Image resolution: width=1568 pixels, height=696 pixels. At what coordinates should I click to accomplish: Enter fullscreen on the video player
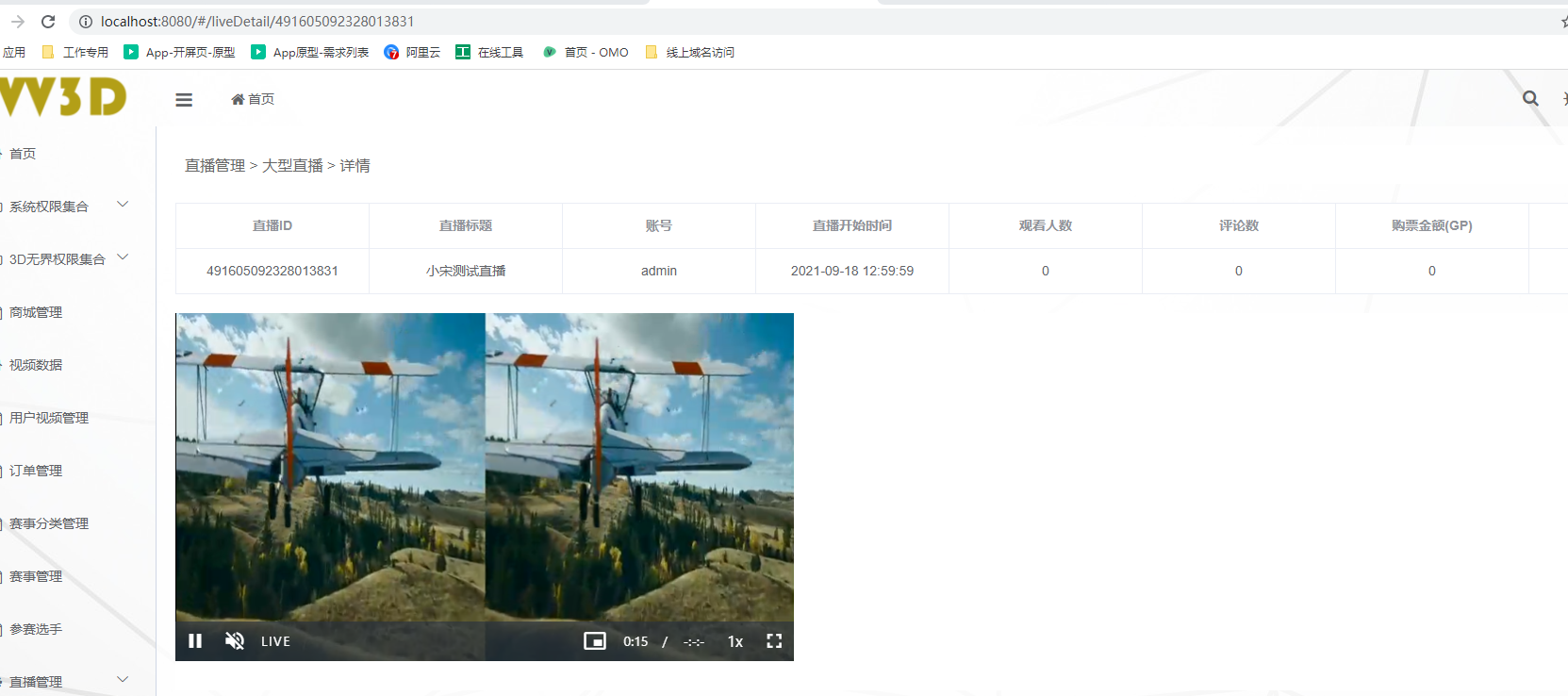pos(774,641)
